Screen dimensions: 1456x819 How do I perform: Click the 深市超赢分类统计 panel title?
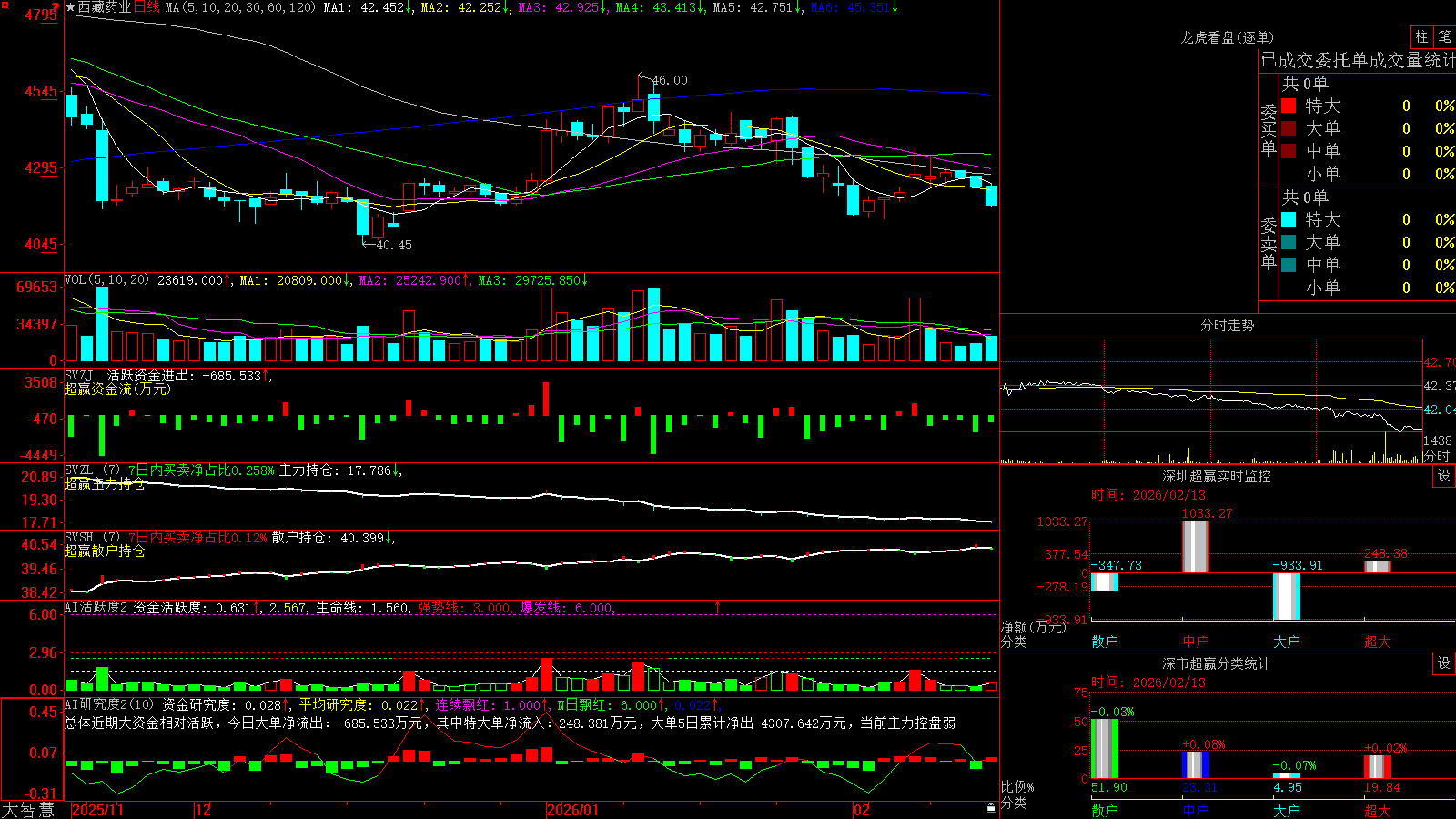click(1217, 663)
